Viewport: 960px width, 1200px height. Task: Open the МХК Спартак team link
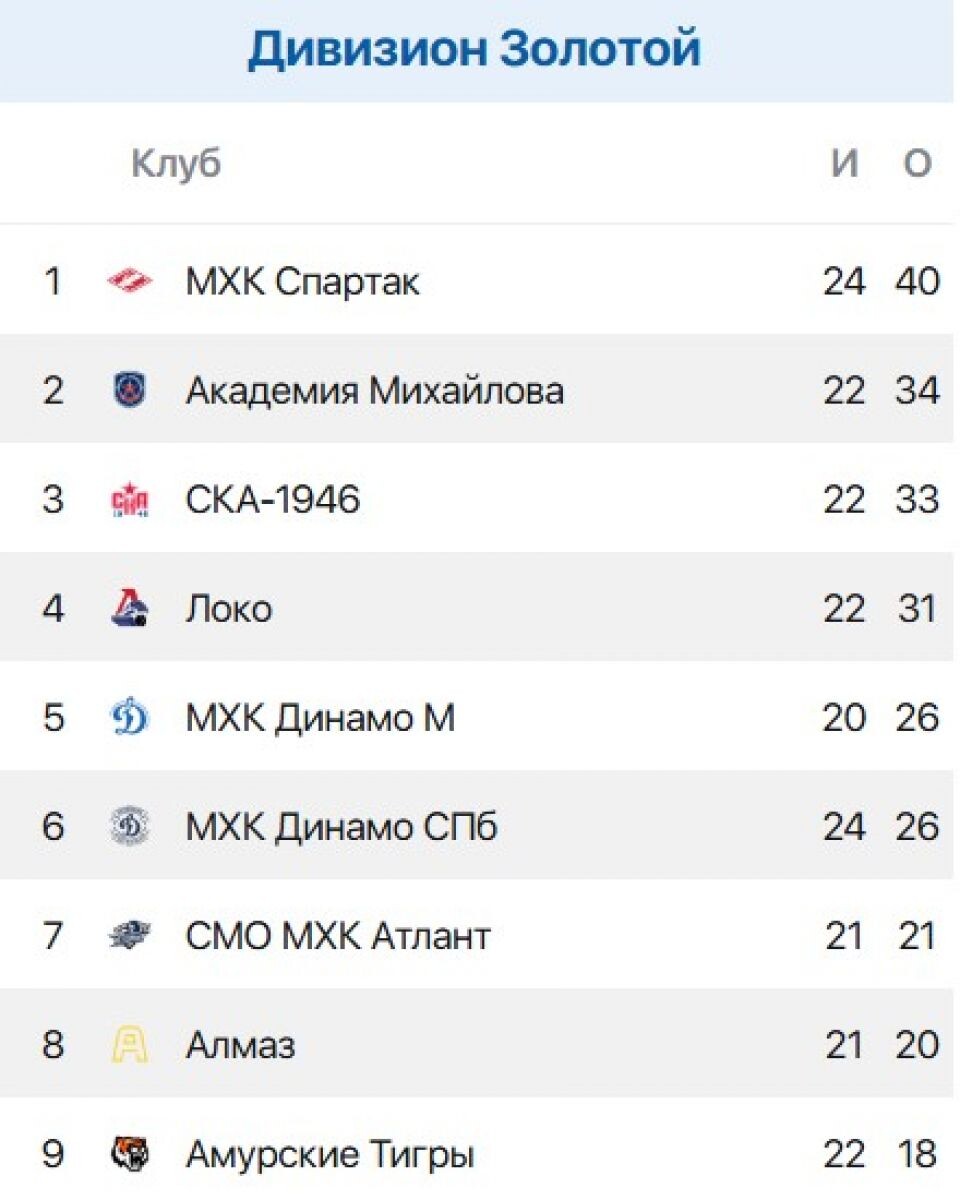(303, 282)
